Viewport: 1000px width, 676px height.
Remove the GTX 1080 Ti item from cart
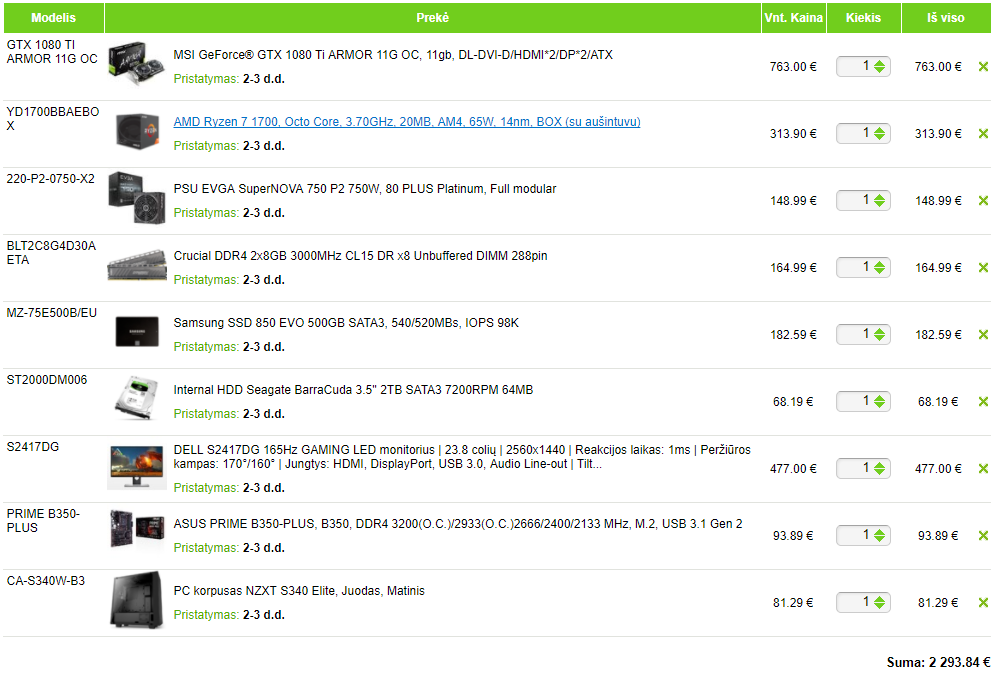pos(983,66)
